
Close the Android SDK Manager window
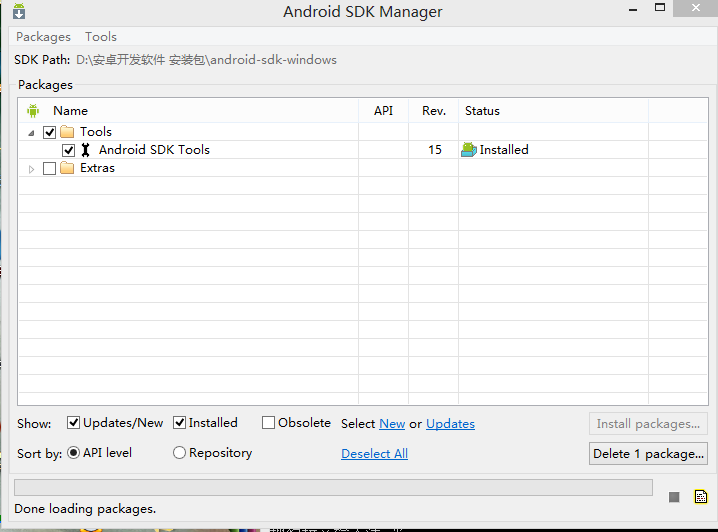click(696, 8)
